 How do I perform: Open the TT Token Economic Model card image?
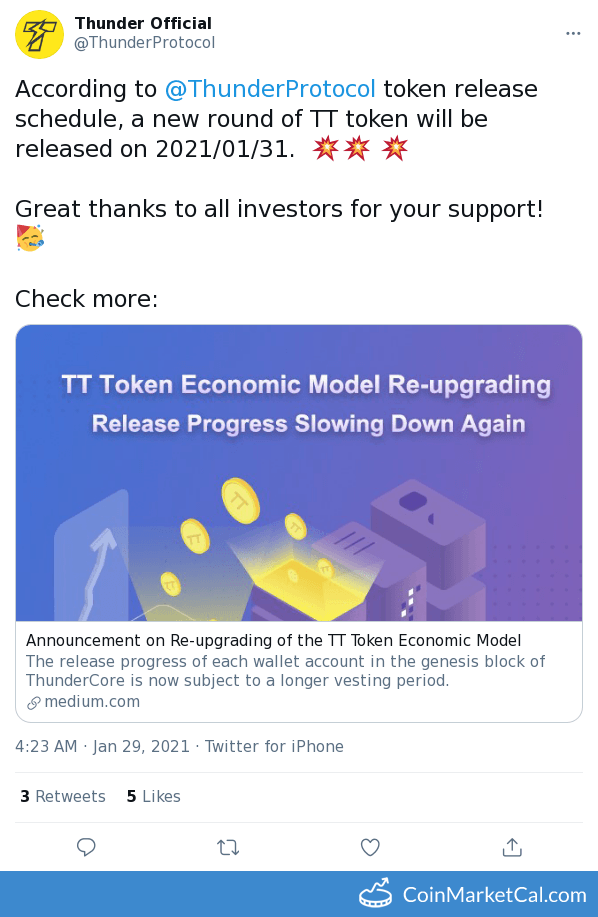(x=299, y=473)
